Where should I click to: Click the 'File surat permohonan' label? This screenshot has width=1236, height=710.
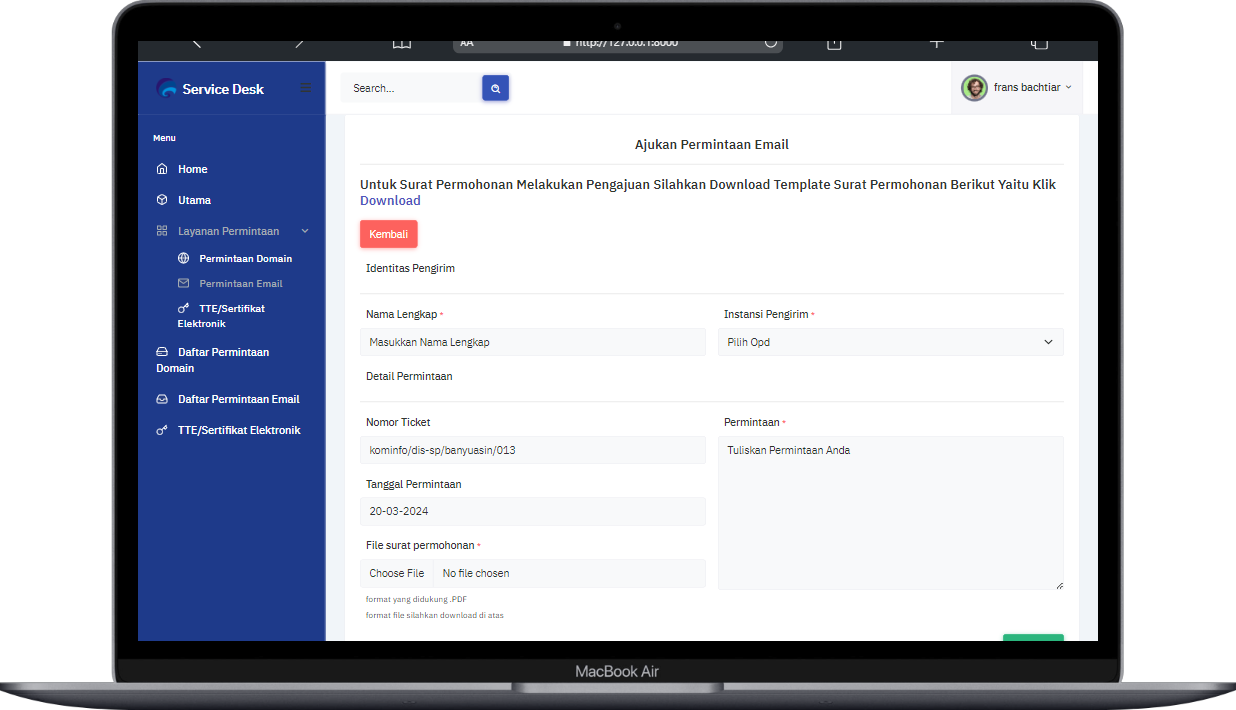(420, 545)
